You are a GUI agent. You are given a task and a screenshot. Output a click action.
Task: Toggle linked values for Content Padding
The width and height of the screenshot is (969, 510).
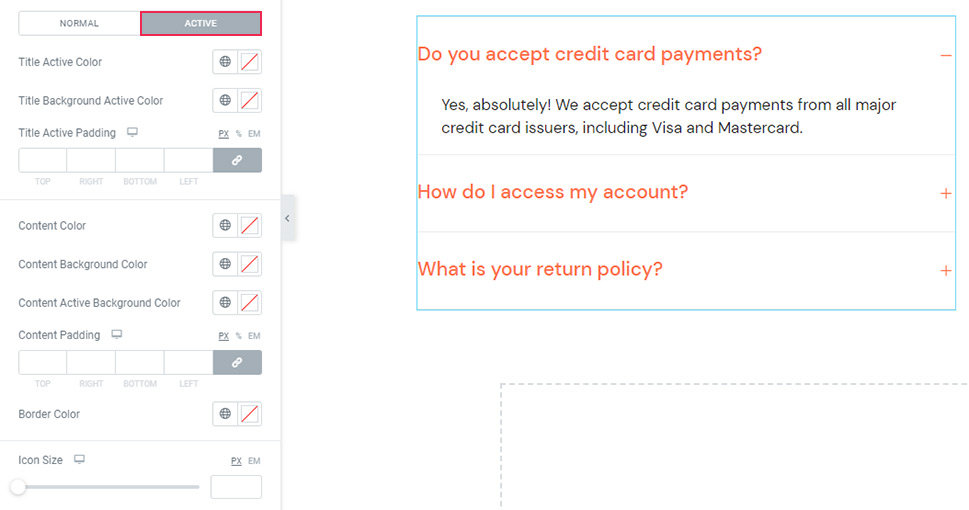click(x=237, y=362)
